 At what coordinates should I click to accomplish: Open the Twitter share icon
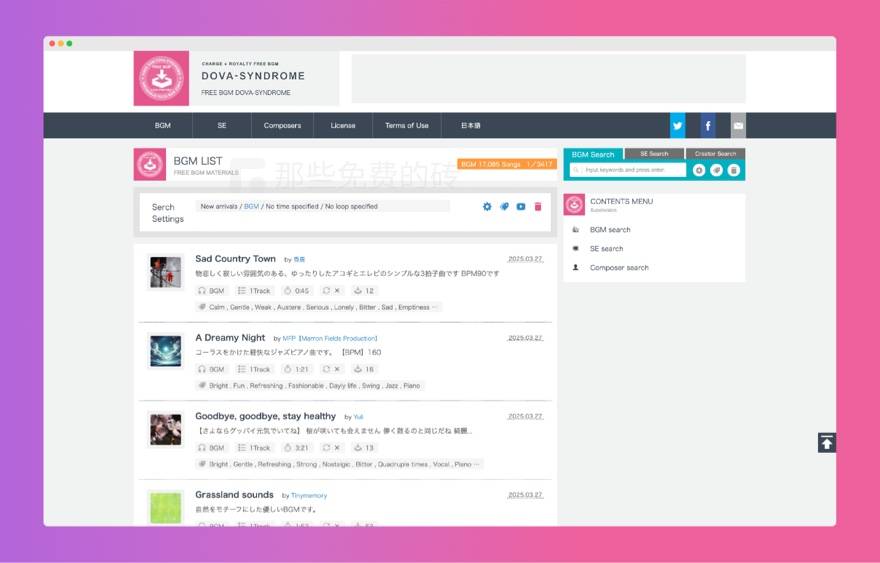tap(677, 125)
